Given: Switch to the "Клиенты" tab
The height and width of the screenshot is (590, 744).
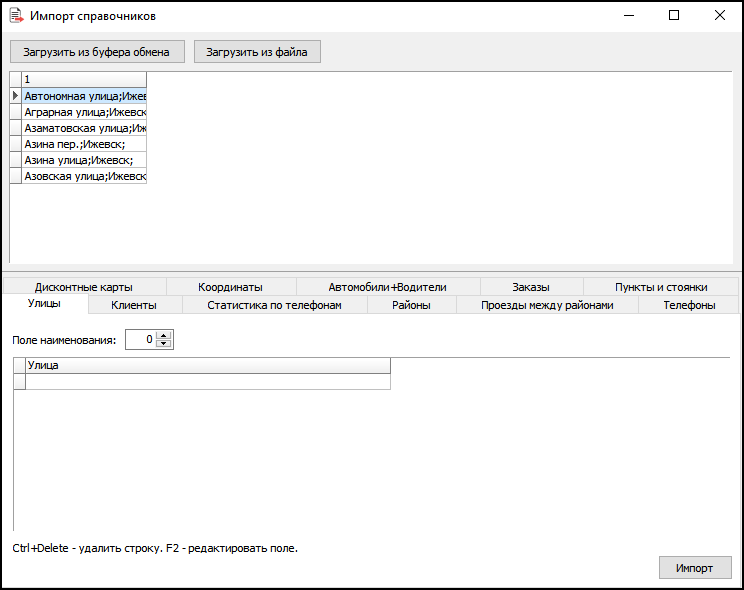Looking at the screenshot, I should tap(133, 305).
